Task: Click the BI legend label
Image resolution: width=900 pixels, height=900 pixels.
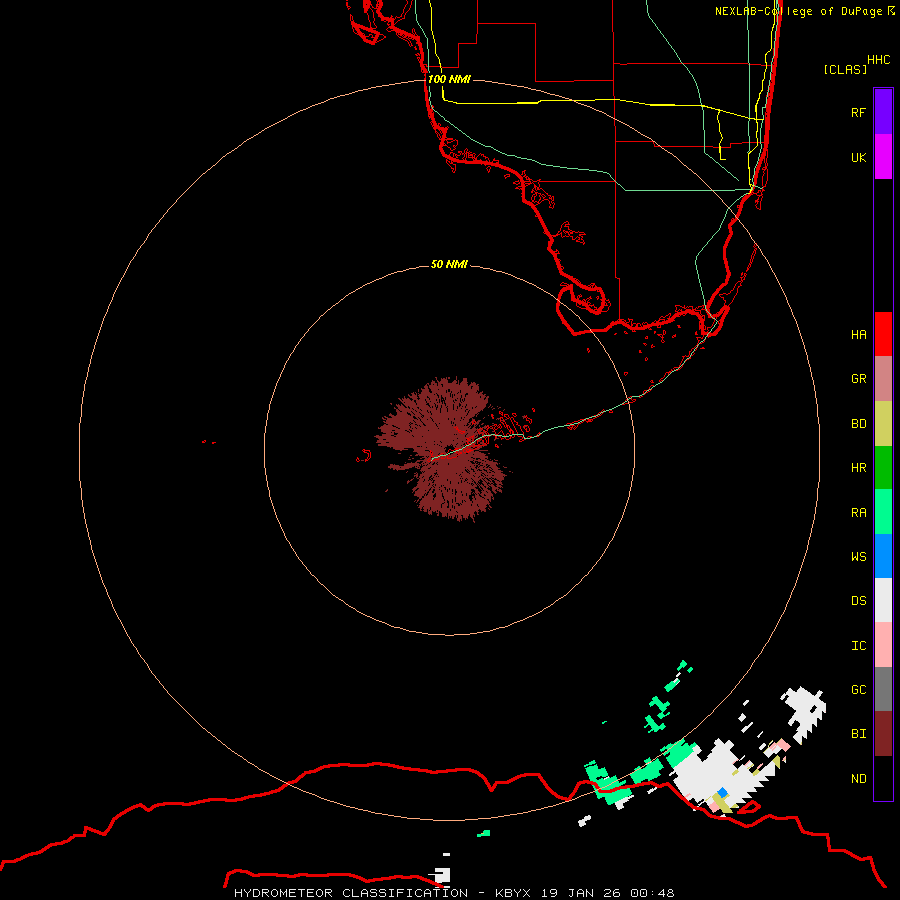Action: coord(858,734)
